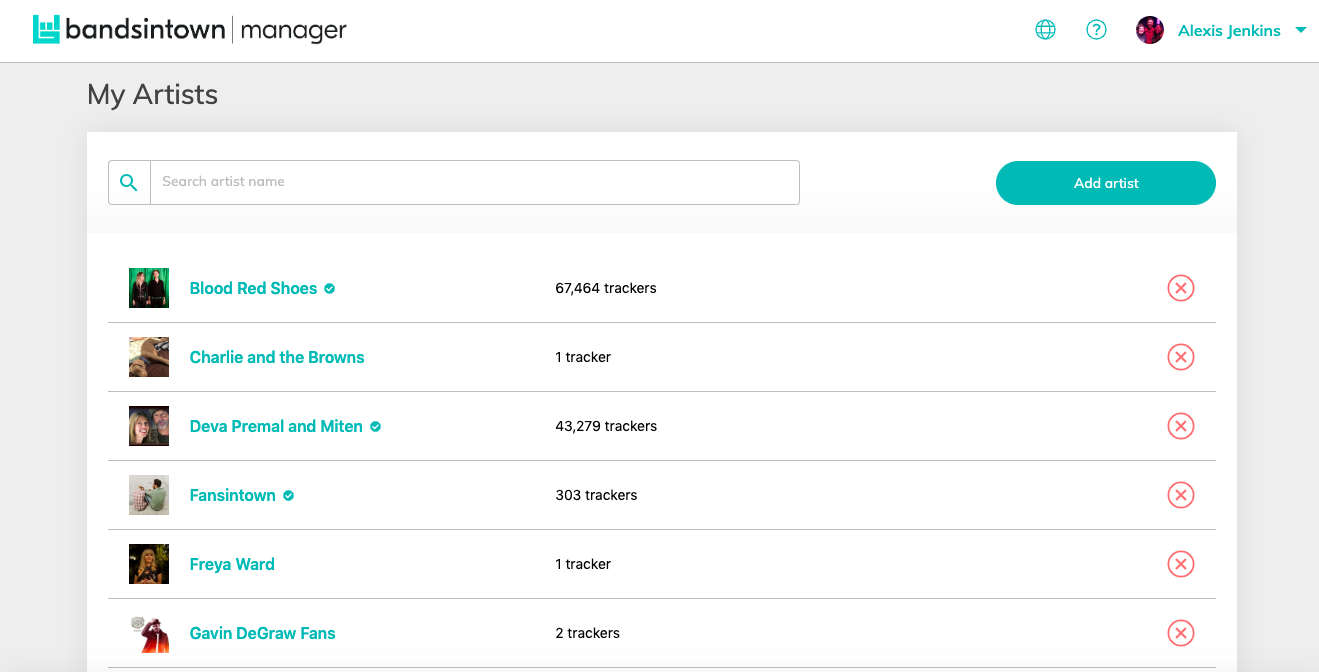Expand the Alexis Jenkins account dropdown arrow
Viewport: 1319px width, 672px height.
point(1301,30)
